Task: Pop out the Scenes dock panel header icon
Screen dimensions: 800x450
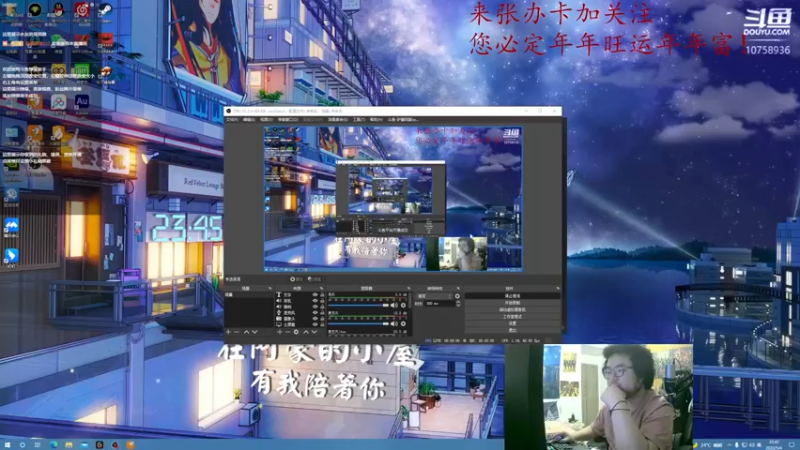Action: (x=270, y=288)
